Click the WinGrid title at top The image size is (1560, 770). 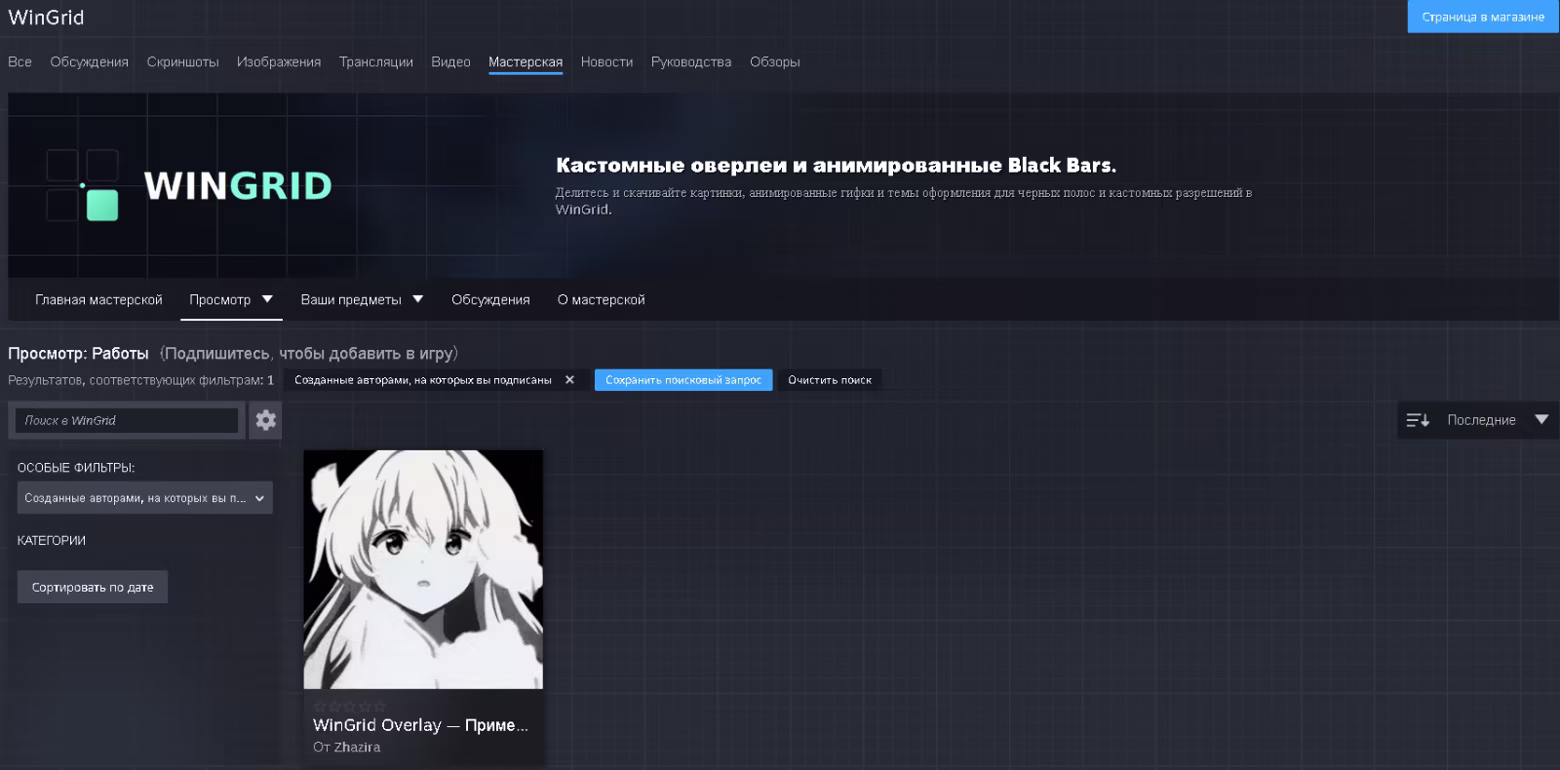pos(46,18)
